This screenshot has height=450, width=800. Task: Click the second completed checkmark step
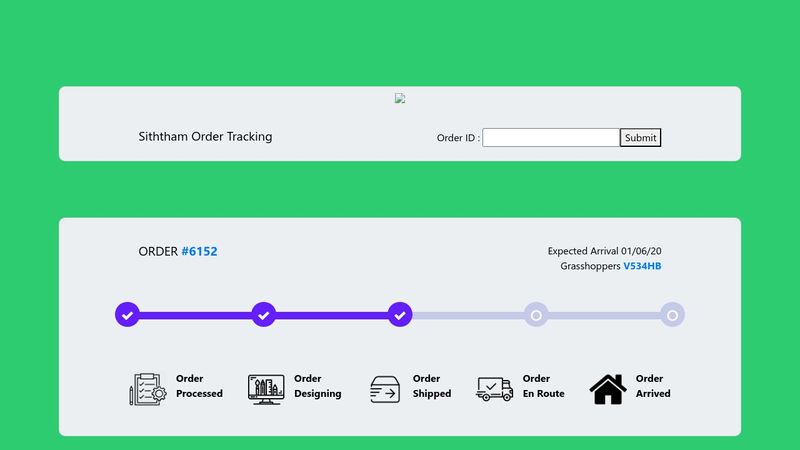pos(263,315)
